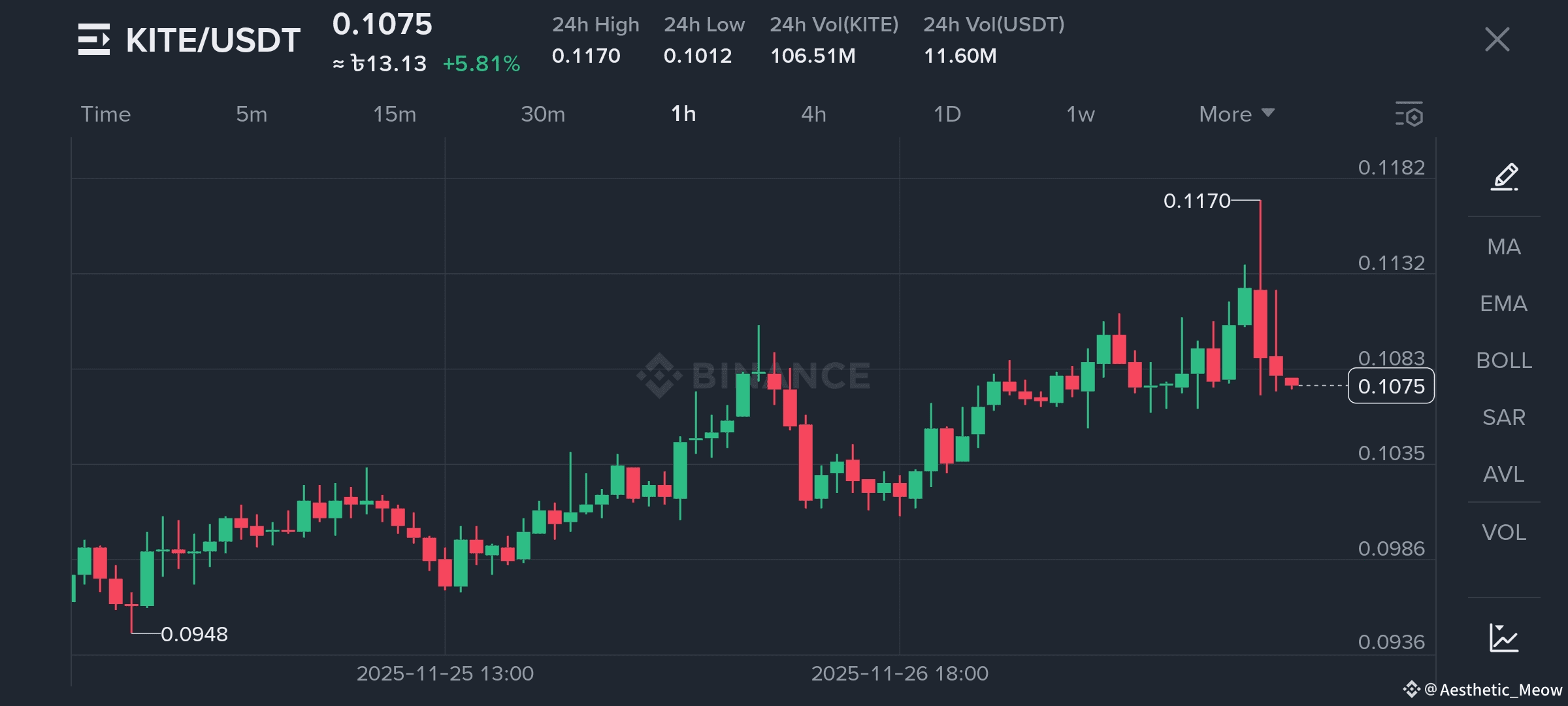Click the line chart icon at bottom right
Viewport: 1568px width, 706px height.
1504,637
